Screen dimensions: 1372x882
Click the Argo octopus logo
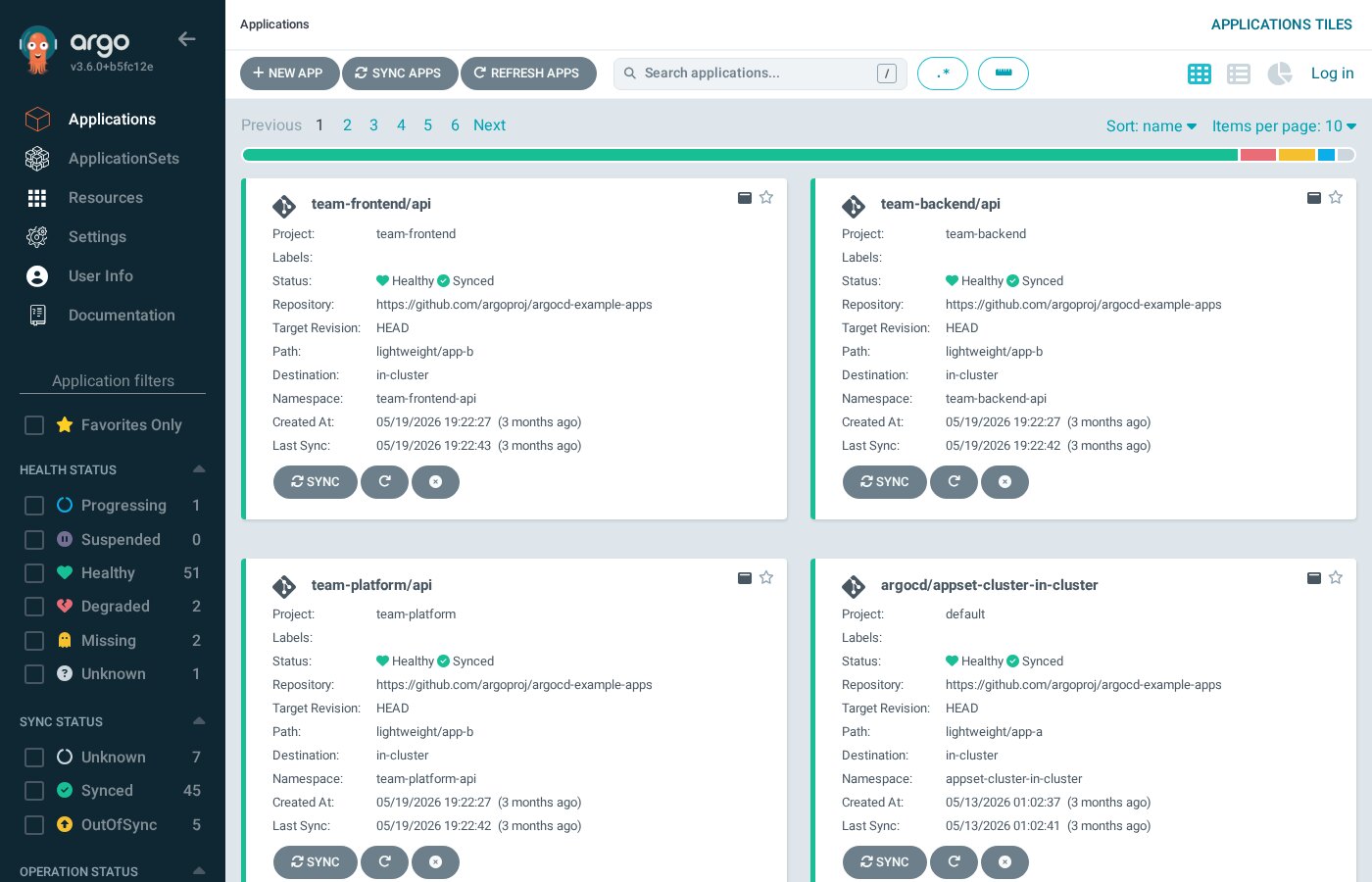pos(38,50)
